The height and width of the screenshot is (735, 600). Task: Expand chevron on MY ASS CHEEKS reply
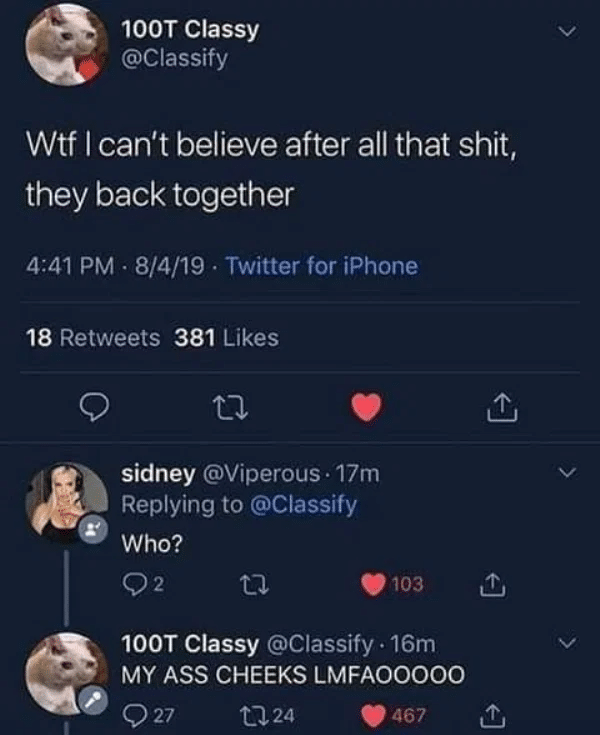[567, 643]
